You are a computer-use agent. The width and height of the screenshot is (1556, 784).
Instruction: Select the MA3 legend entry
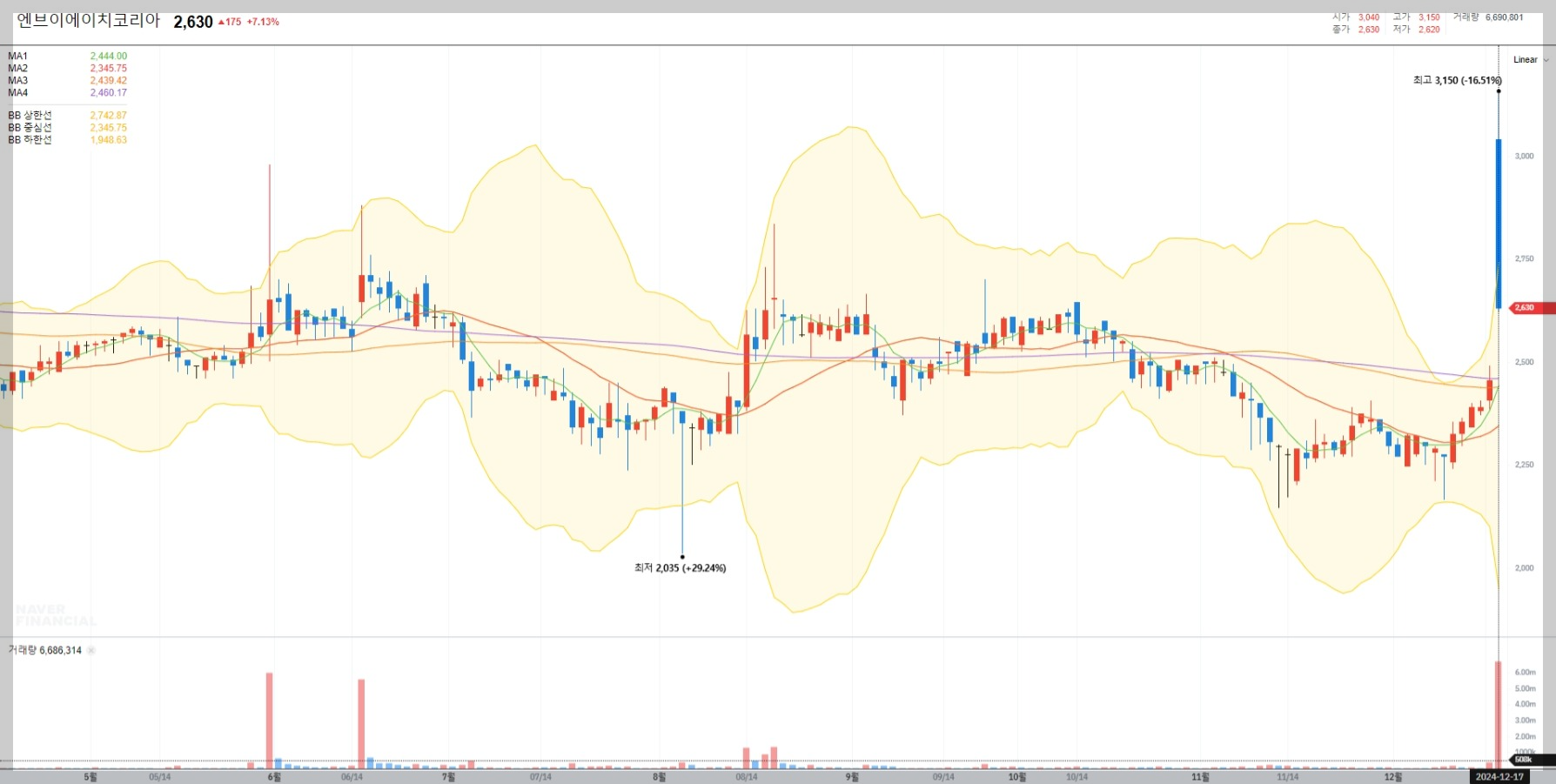click(67, 80)
